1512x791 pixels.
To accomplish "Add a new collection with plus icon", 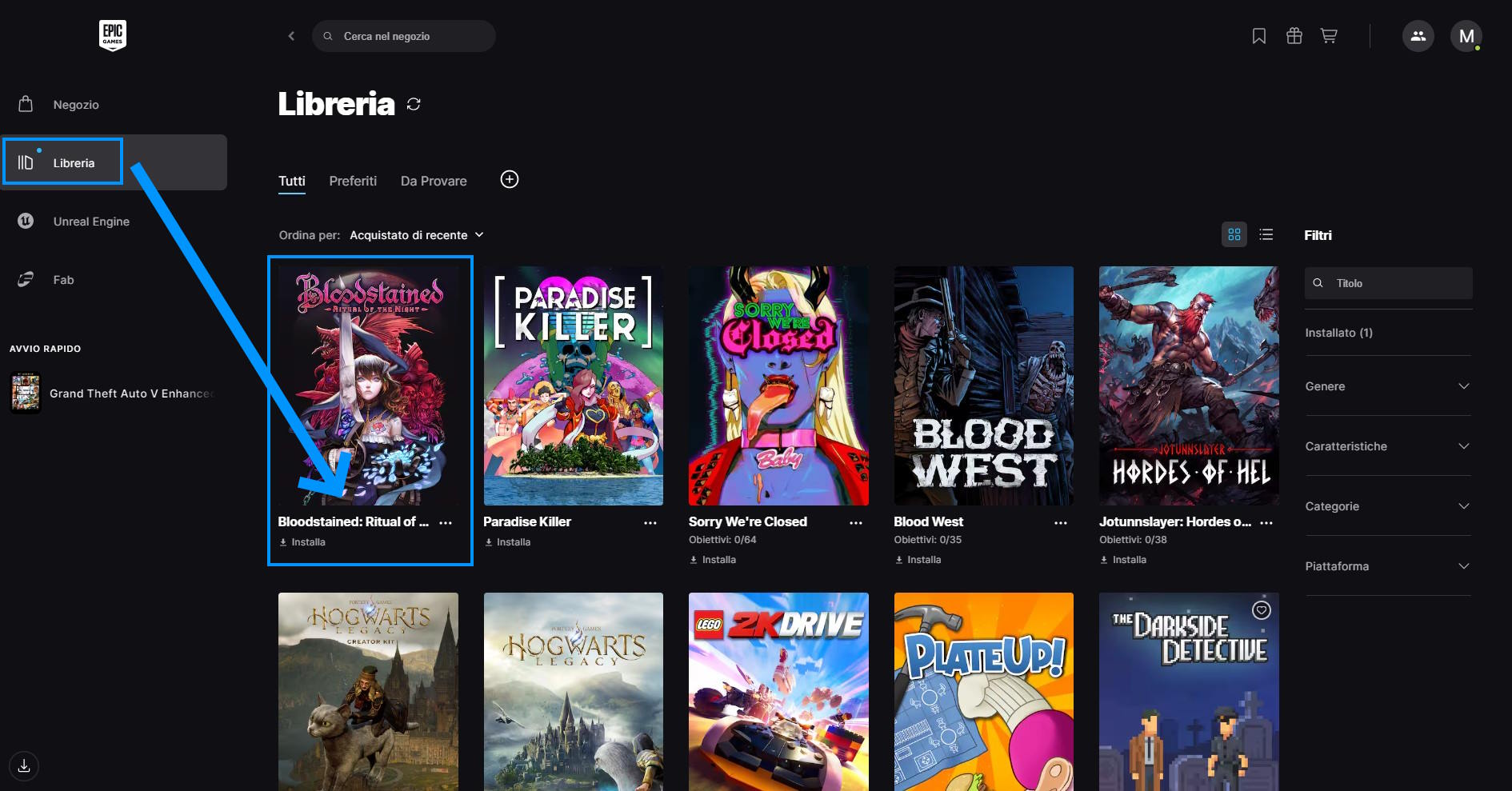I will pos(510,179).
